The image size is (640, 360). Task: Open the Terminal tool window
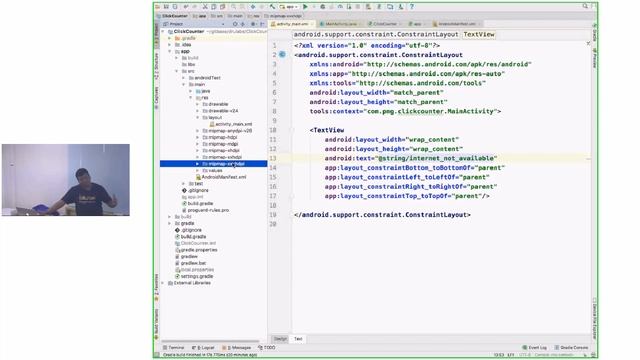tap(173, 348)
